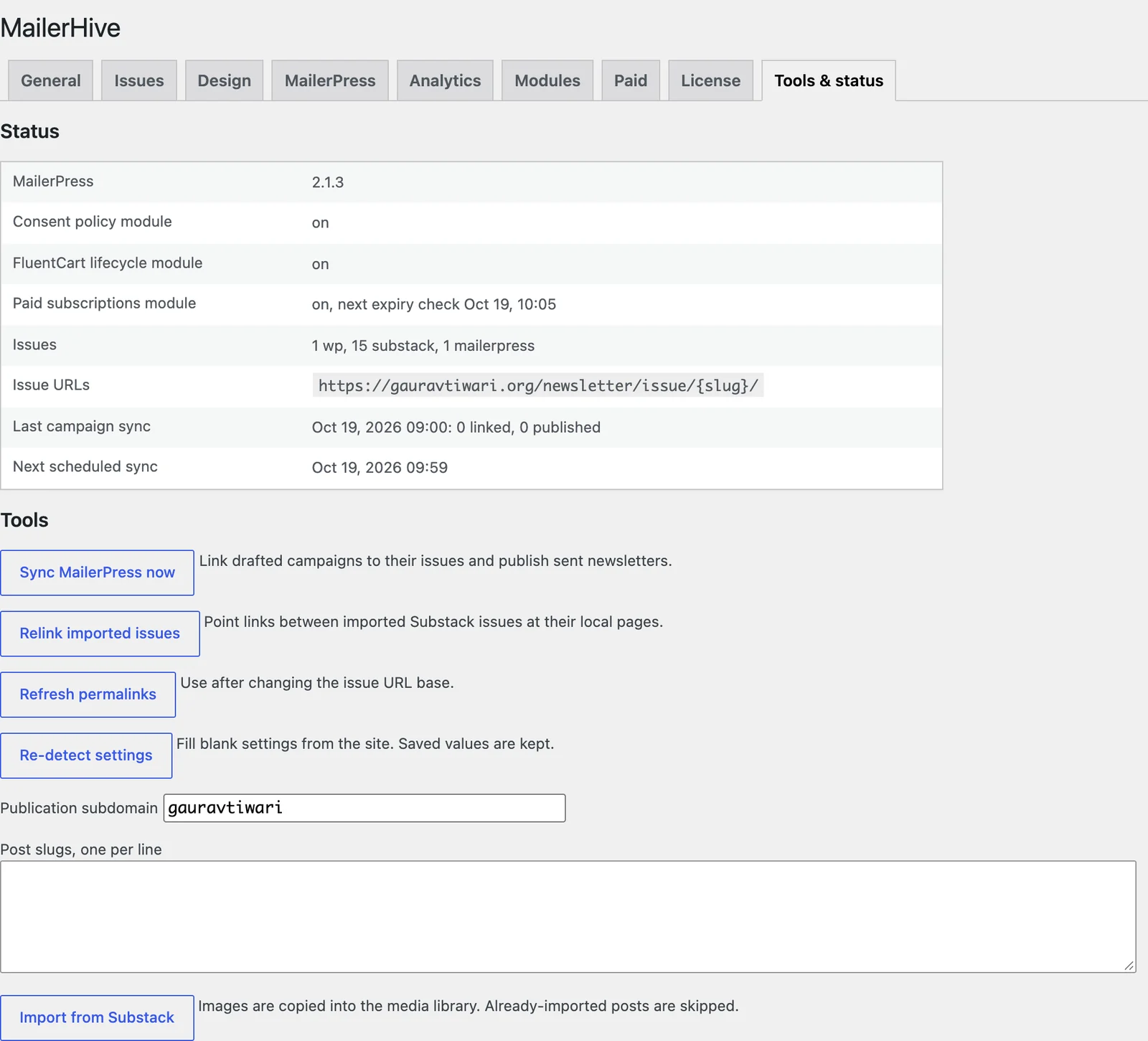Screen dimensions: 1148x1041
Task: Click the Refresh permalinks button
Action: click(x=88, y=694)
